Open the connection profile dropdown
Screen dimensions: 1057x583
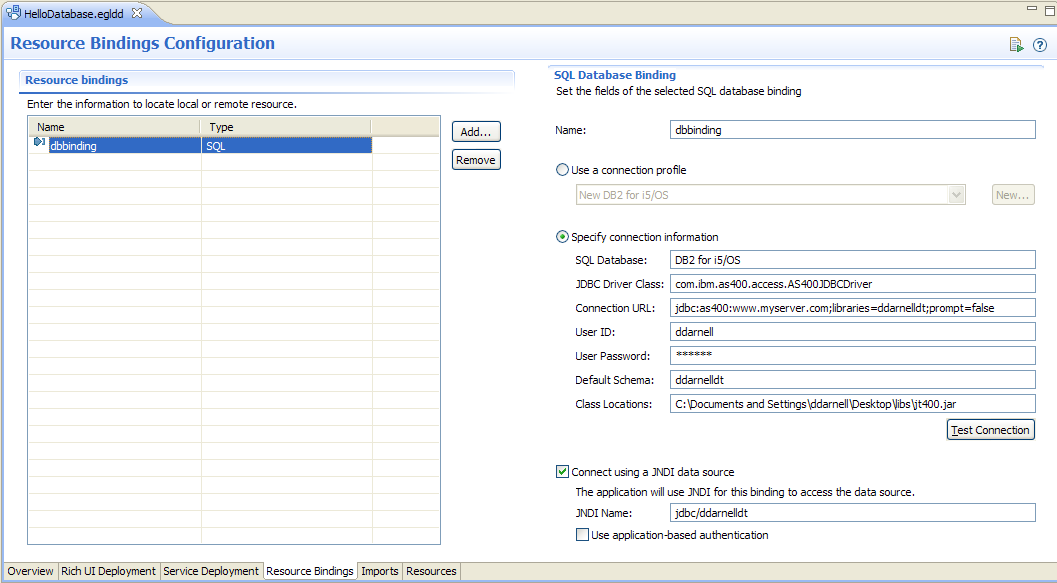(956, 195)
